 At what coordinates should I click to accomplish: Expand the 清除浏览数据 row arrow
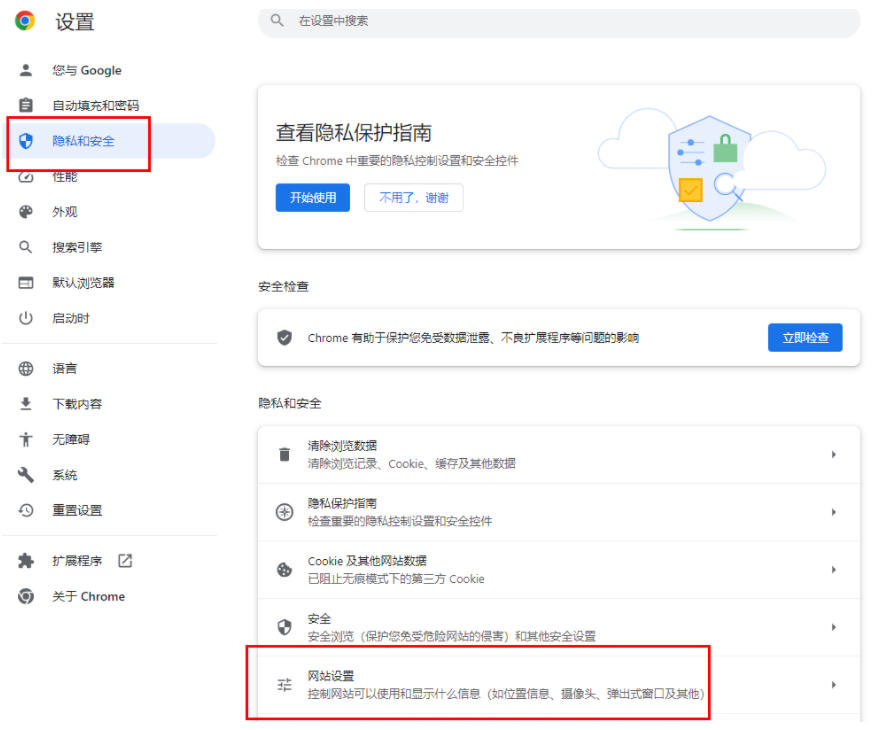[834, 455]
